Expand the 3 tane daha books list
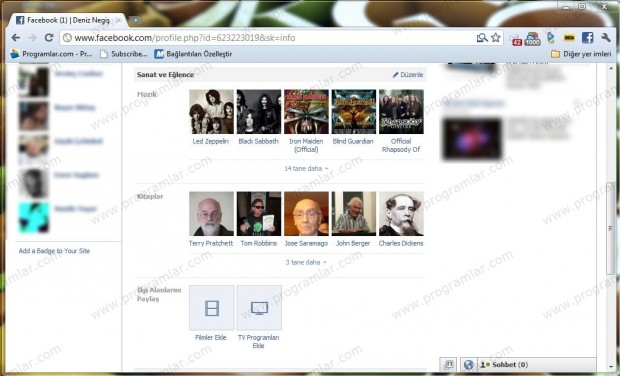Viewport: 620px width, 376px height. pos(306,262)
